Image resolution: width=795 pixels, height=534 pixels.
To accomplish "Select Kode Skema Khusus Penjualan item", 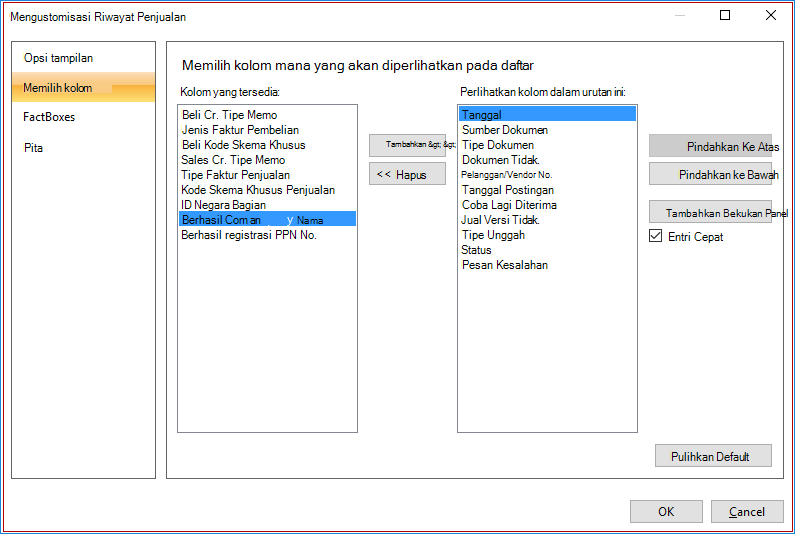I will point(267,190).
